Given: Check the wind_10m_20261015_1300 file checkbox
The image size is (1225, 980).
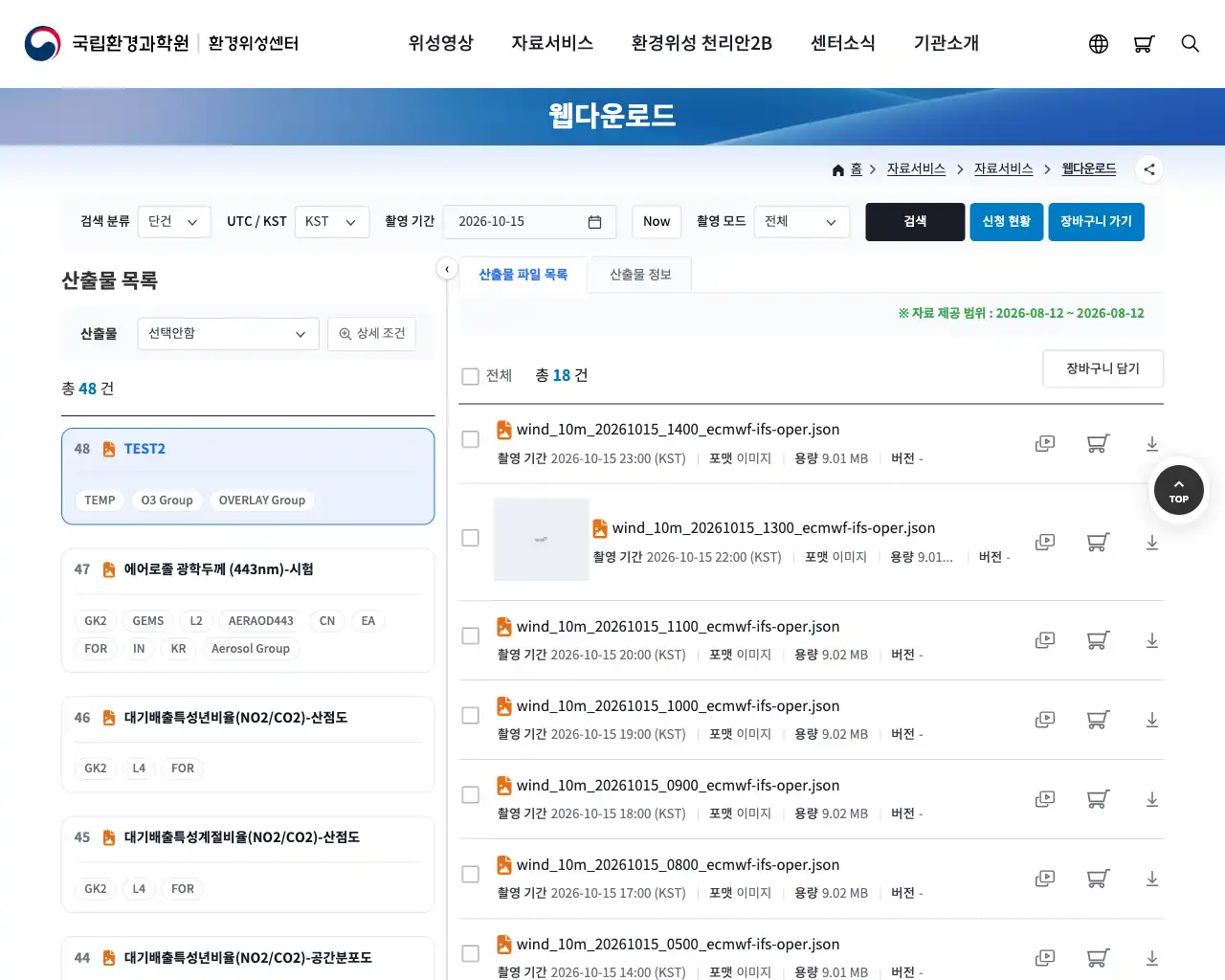Looking at the screenshot, I should 470,538.
